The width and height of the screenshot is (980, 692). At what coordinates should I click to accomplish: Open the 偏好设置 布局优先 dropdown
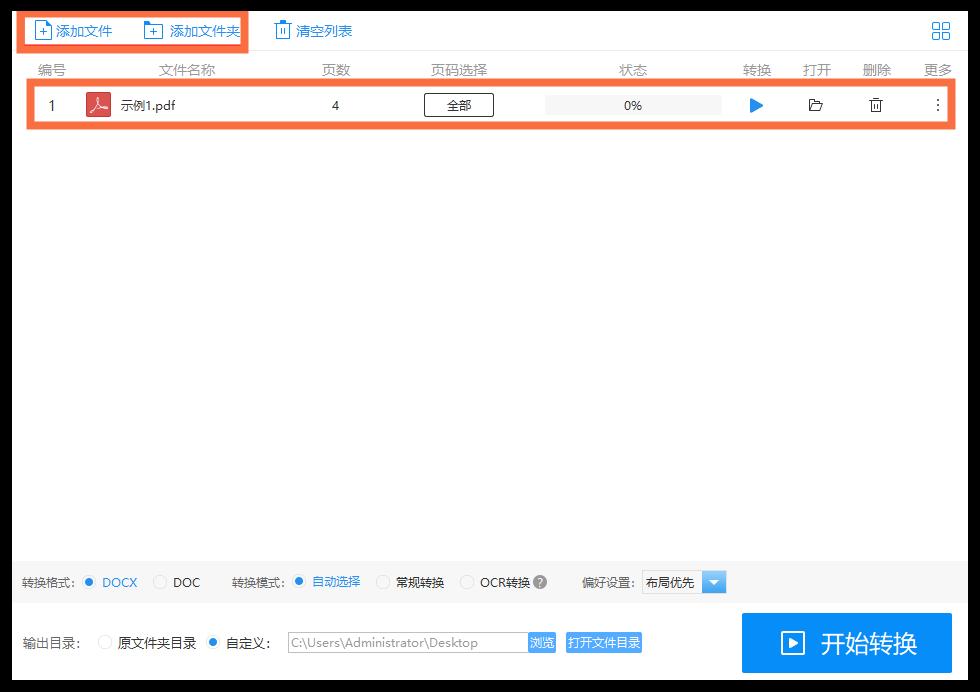tap(712, 582)
